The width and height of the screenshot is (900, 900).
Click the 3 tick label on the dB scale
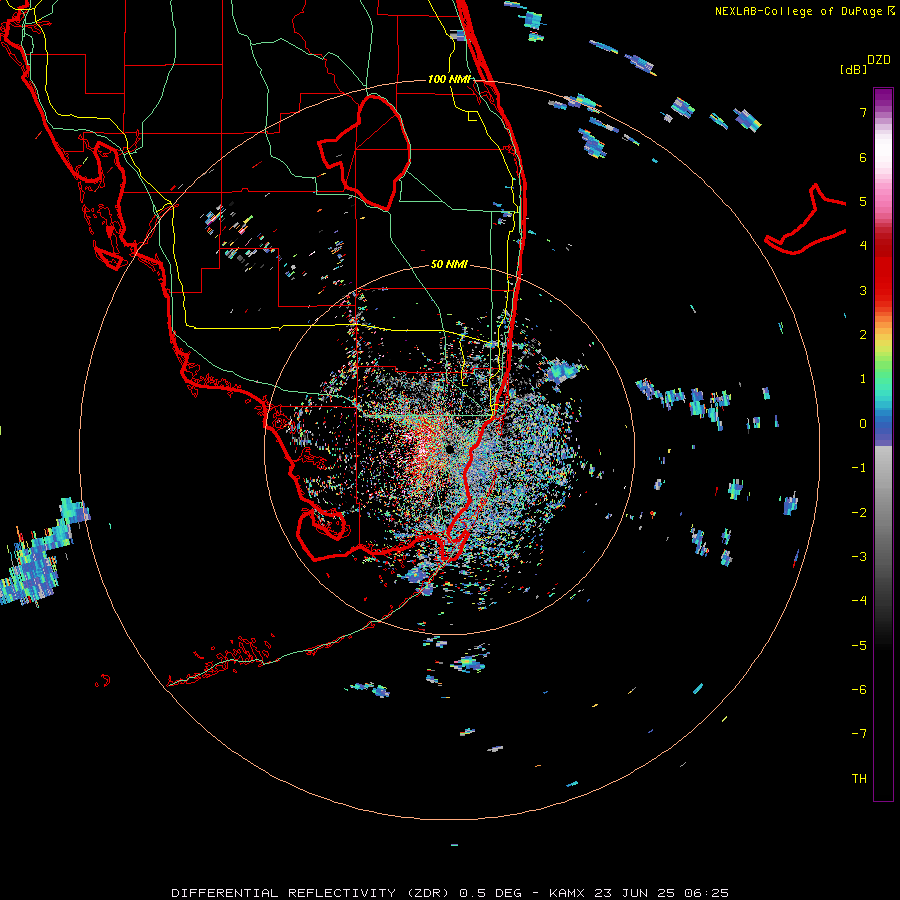(x=863, y=290)
